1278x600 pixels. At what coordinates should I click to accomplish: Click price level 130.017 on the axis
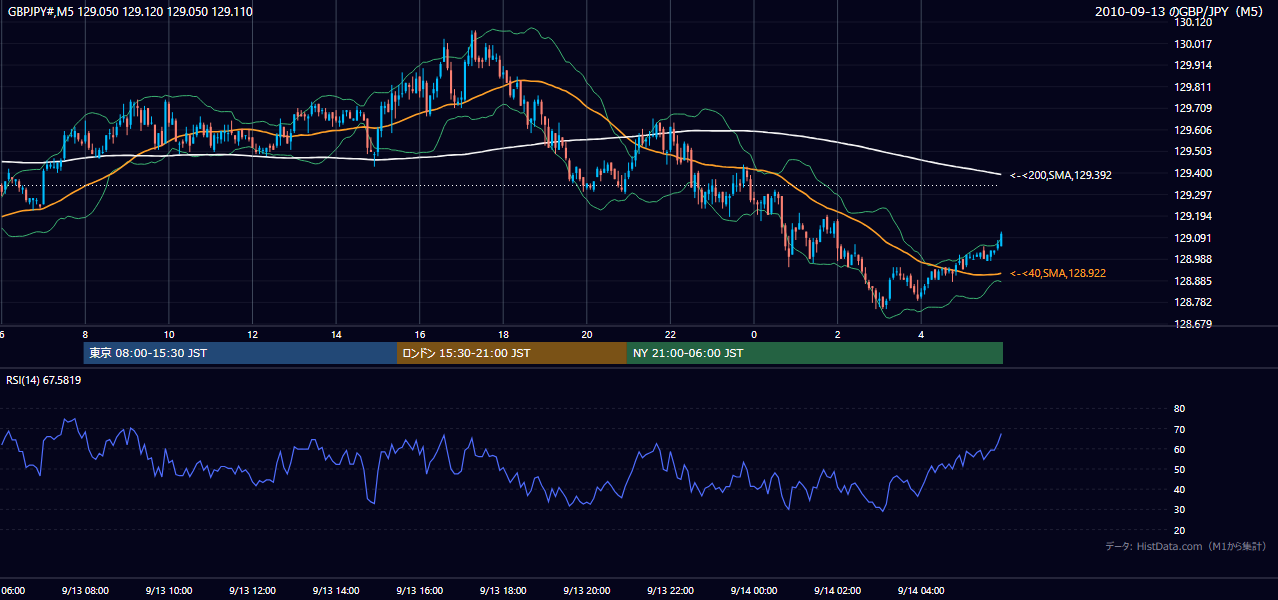[1192, 44]
